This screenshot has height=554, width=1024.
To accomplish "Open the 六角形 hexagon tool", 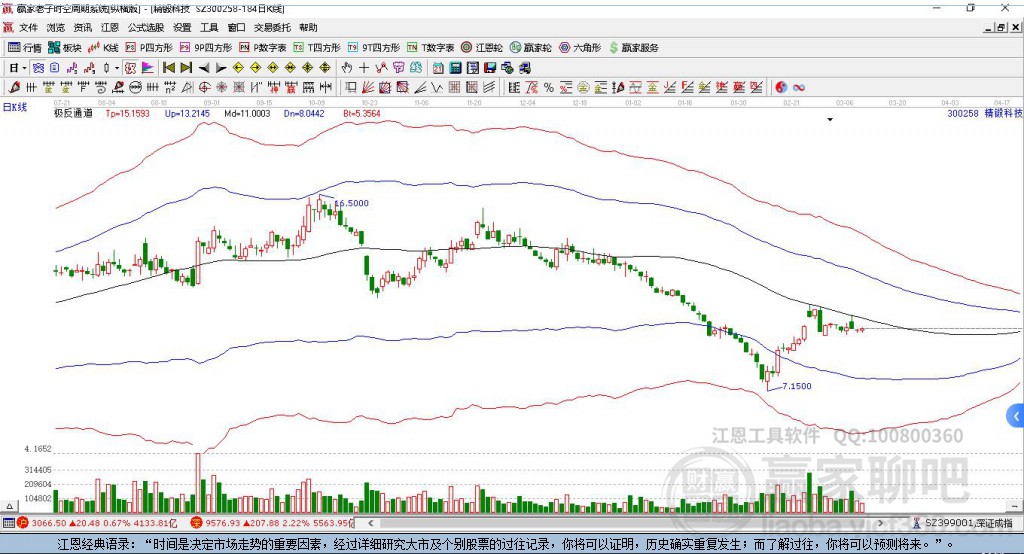I will 580,48.
